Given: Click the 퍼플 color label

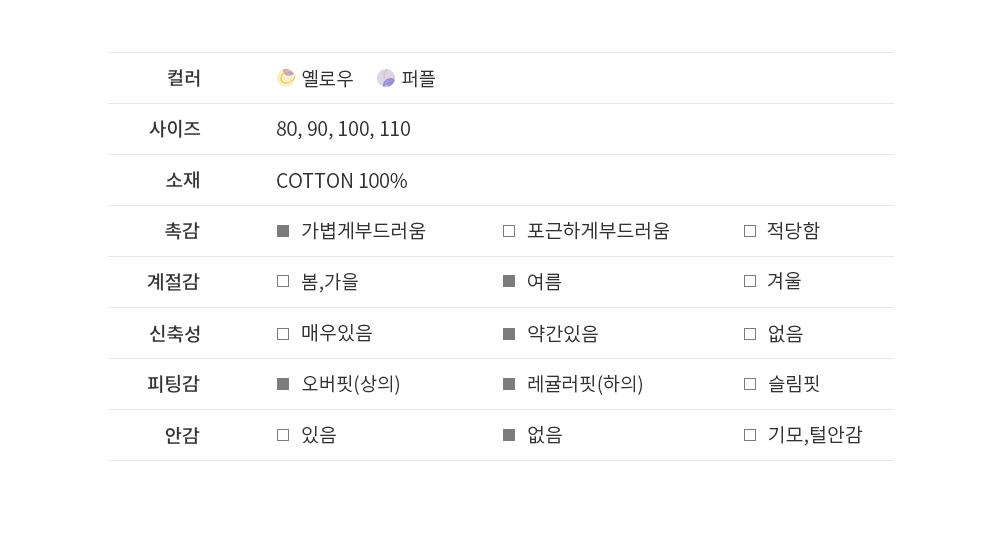Looking at the screenshot, I should pos(418,78).
